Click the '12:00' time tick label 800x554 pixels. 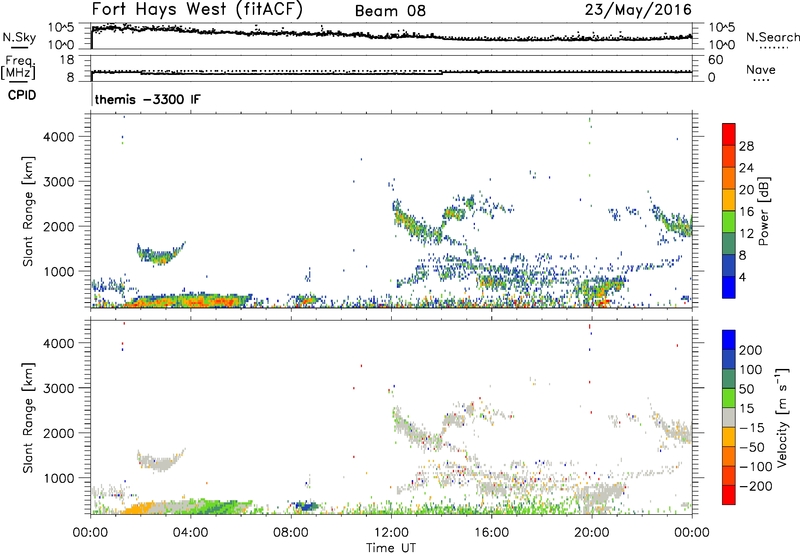coord(391,533)
